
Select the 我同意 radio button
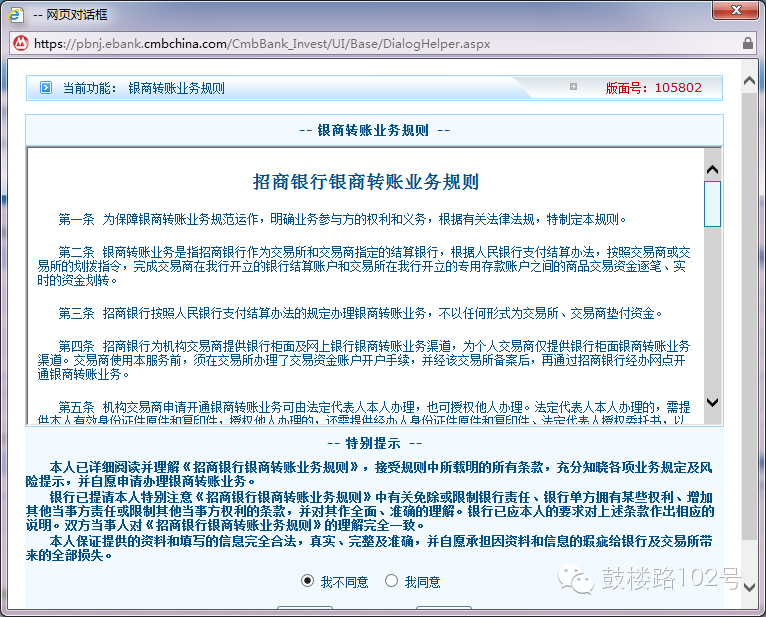[391, 581]
